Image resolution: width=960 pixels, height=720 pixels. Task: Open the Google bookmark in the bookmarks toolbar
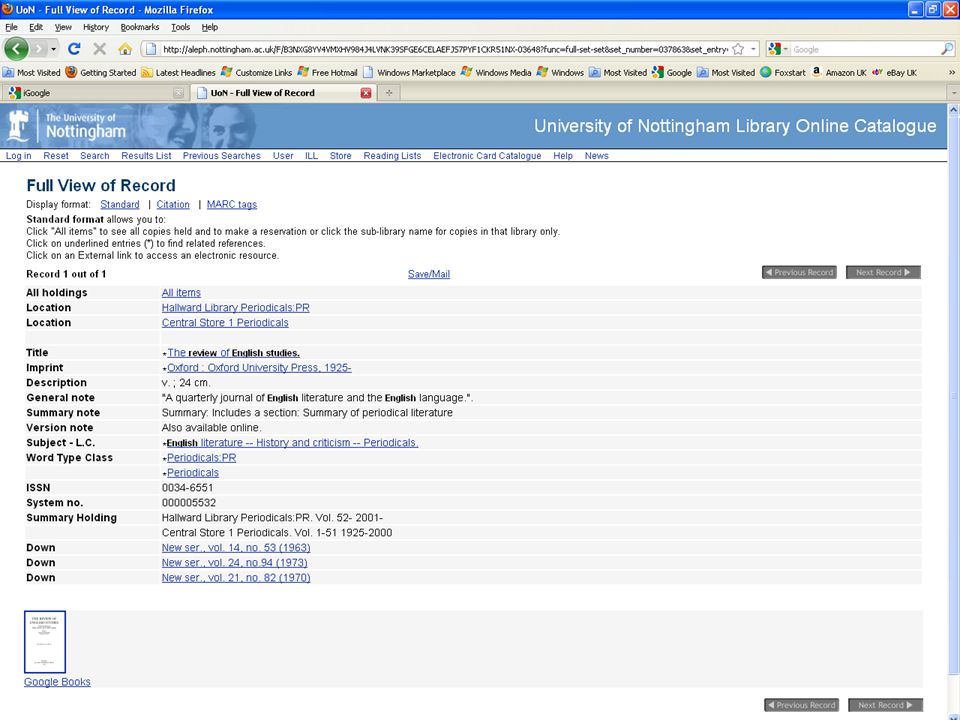pos(672,72)
